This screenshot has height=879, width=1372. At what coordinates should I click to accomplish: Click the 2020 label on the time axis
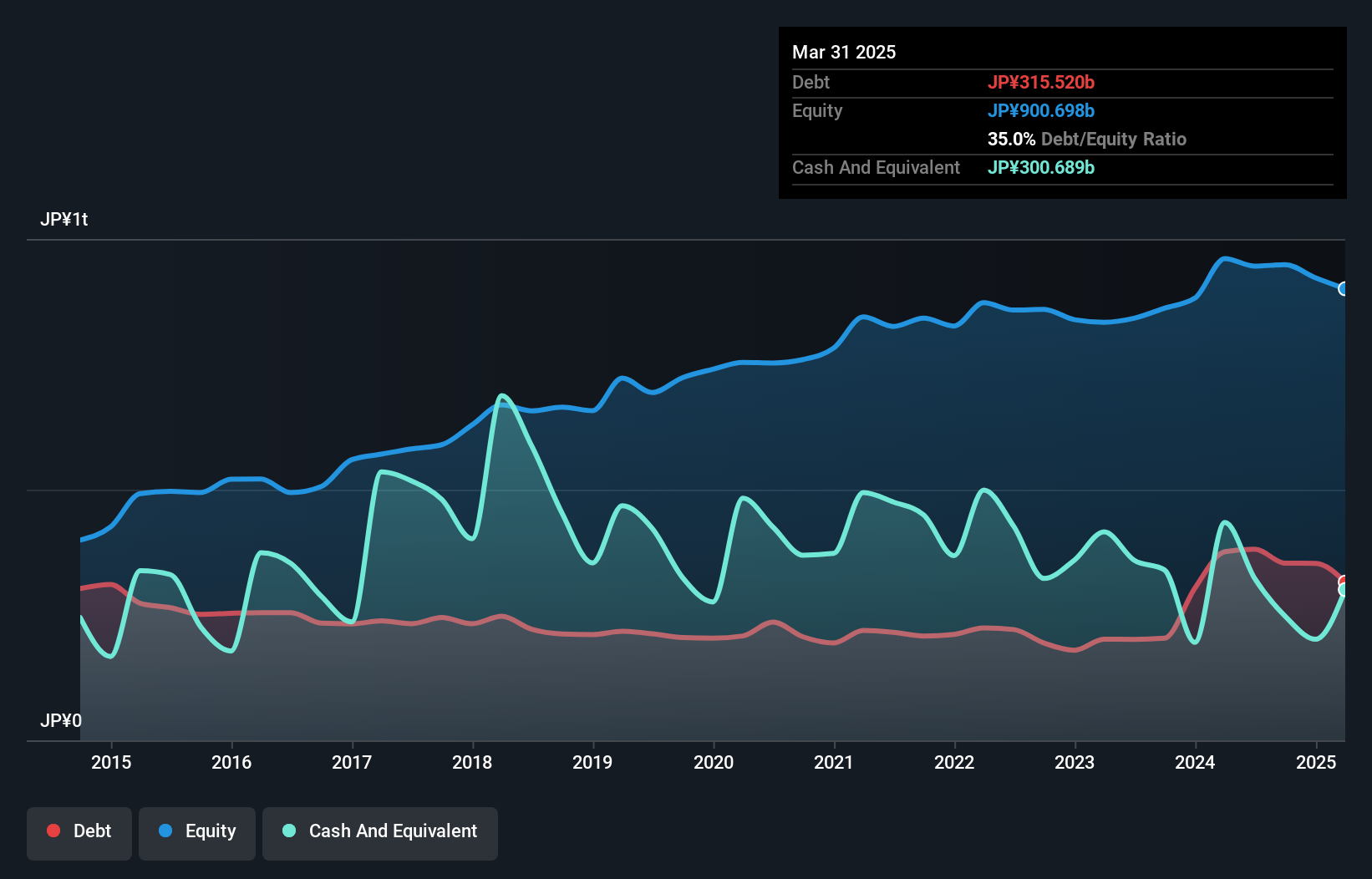(x=714, y=762)
